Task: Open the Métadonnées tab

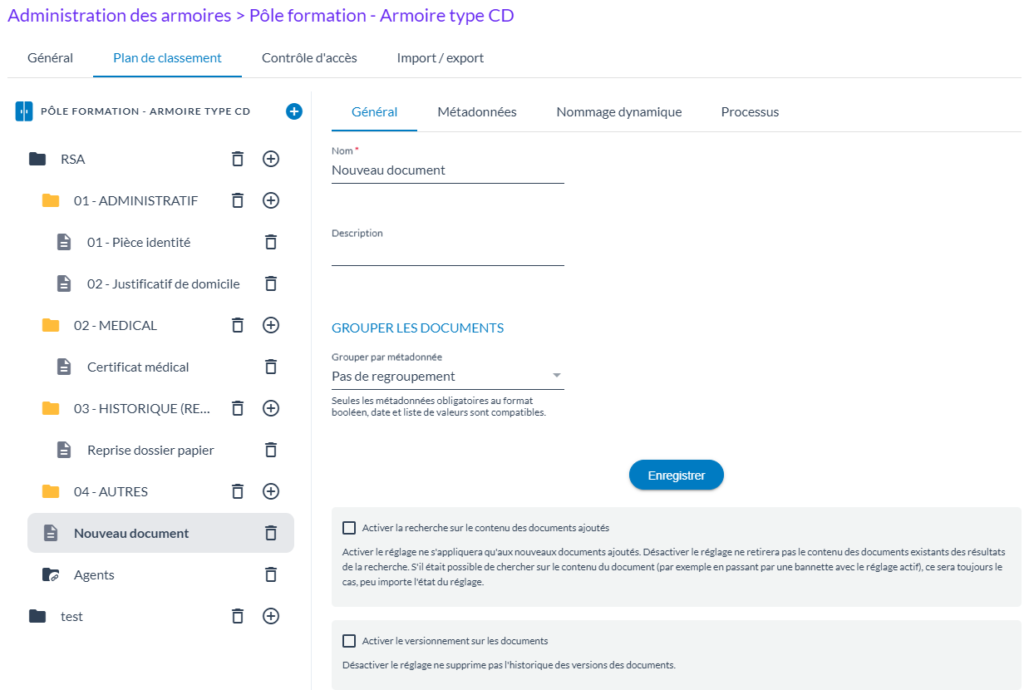Action: coord(476,112)
